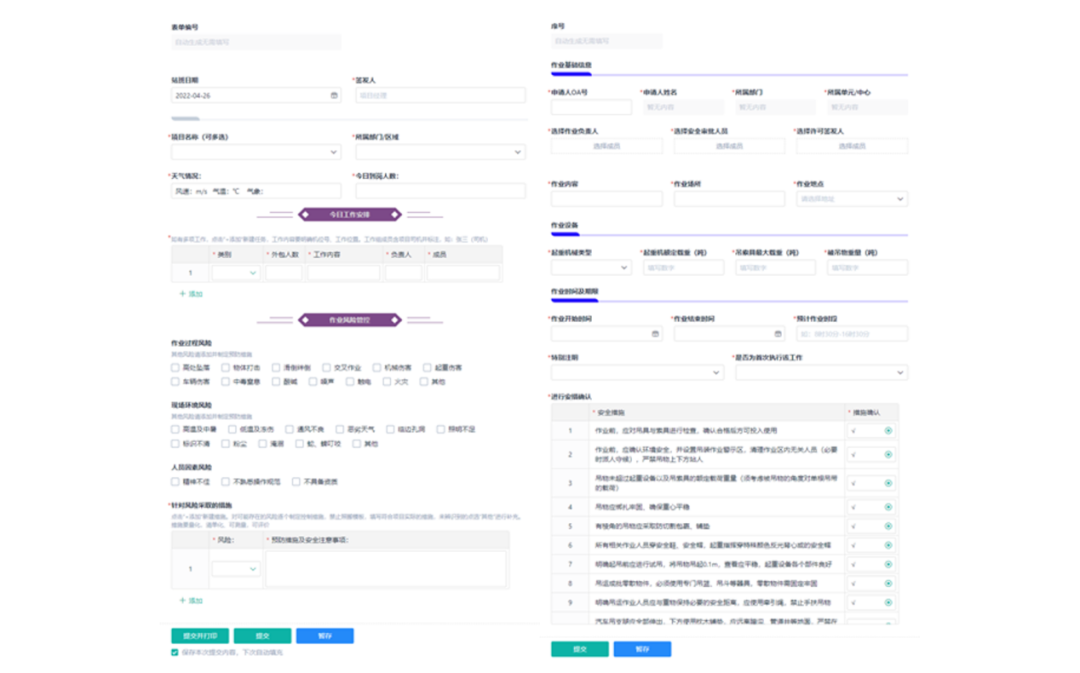Open calendar icon in the 2022-04-26 date field
This screenshot has height=673, width=1080.
334,96
